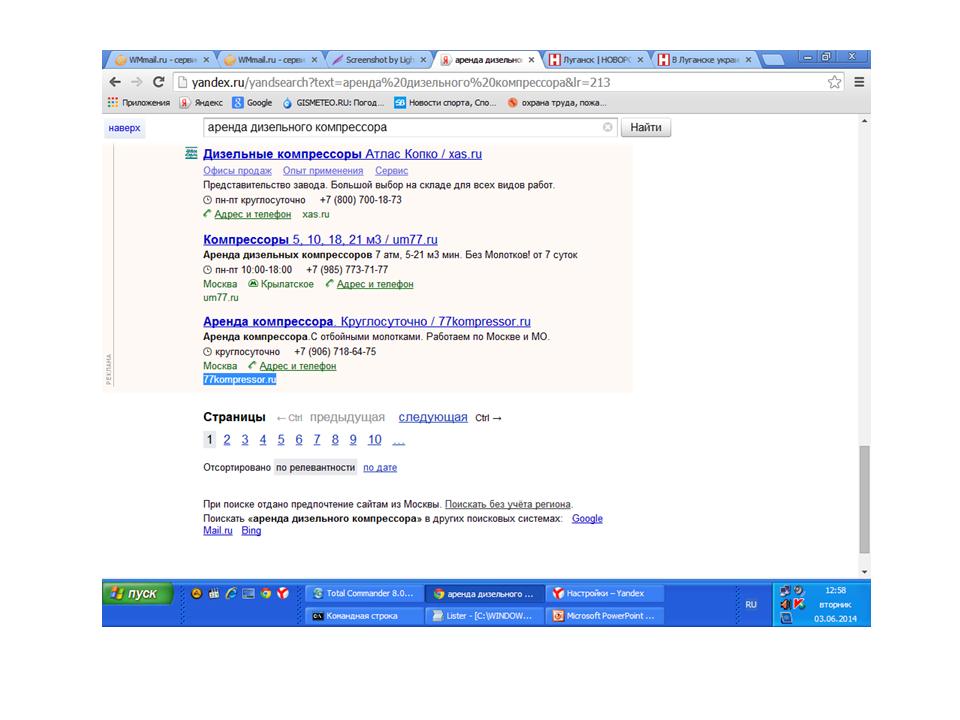The image size is (960, 720).
Task: Click the наверх link
Action: tap(124, 128)
